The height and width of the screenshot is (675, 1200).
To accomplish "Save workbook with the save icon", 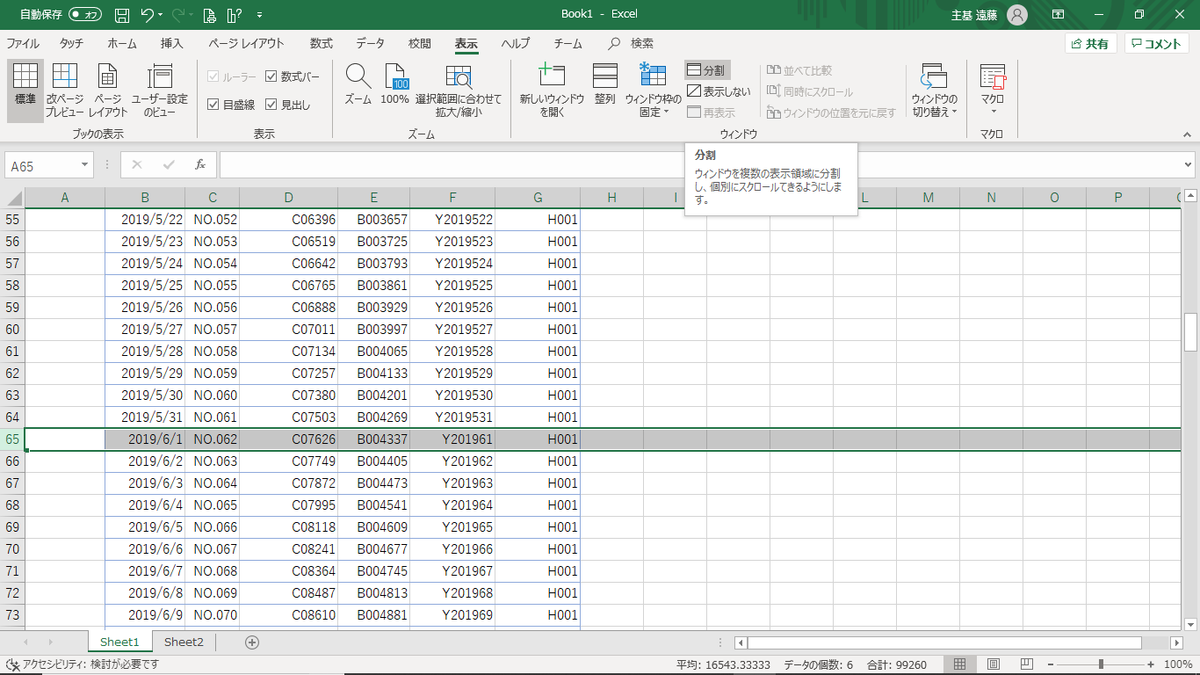I will point(122,15).
